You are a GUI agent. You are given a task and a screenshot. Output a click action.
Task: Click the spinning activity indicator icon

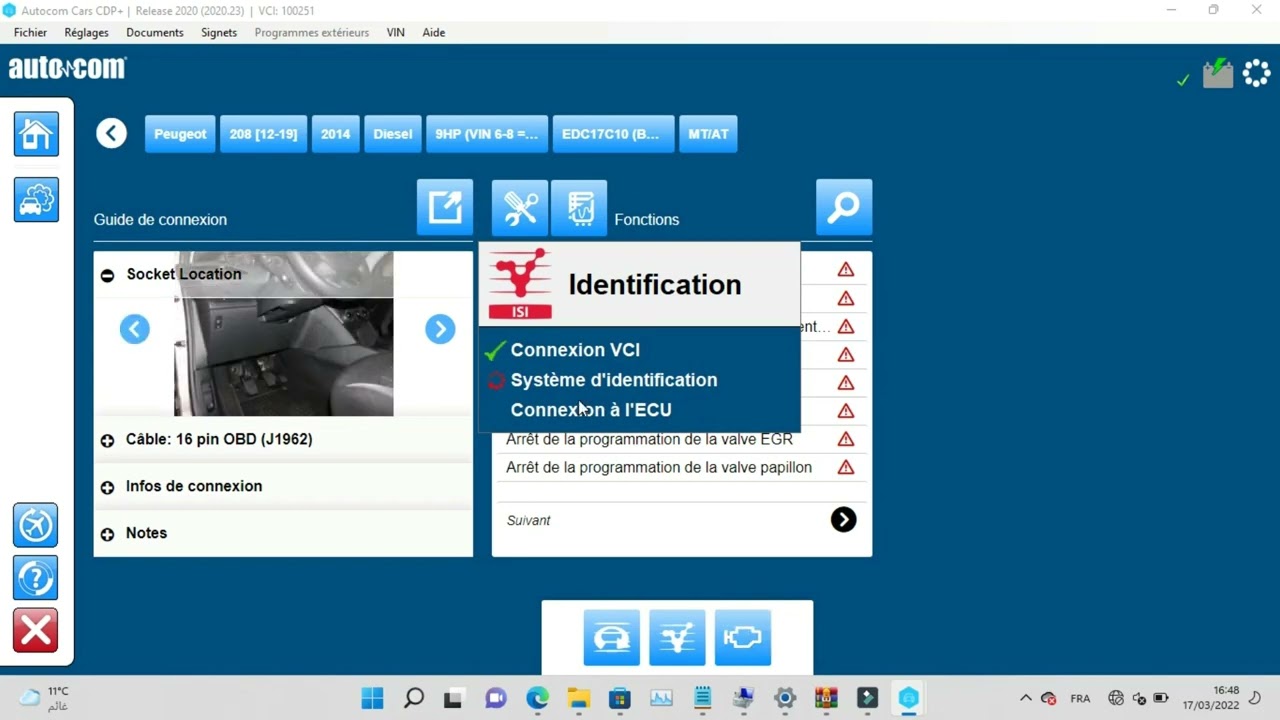click(x=1256, y=74)
